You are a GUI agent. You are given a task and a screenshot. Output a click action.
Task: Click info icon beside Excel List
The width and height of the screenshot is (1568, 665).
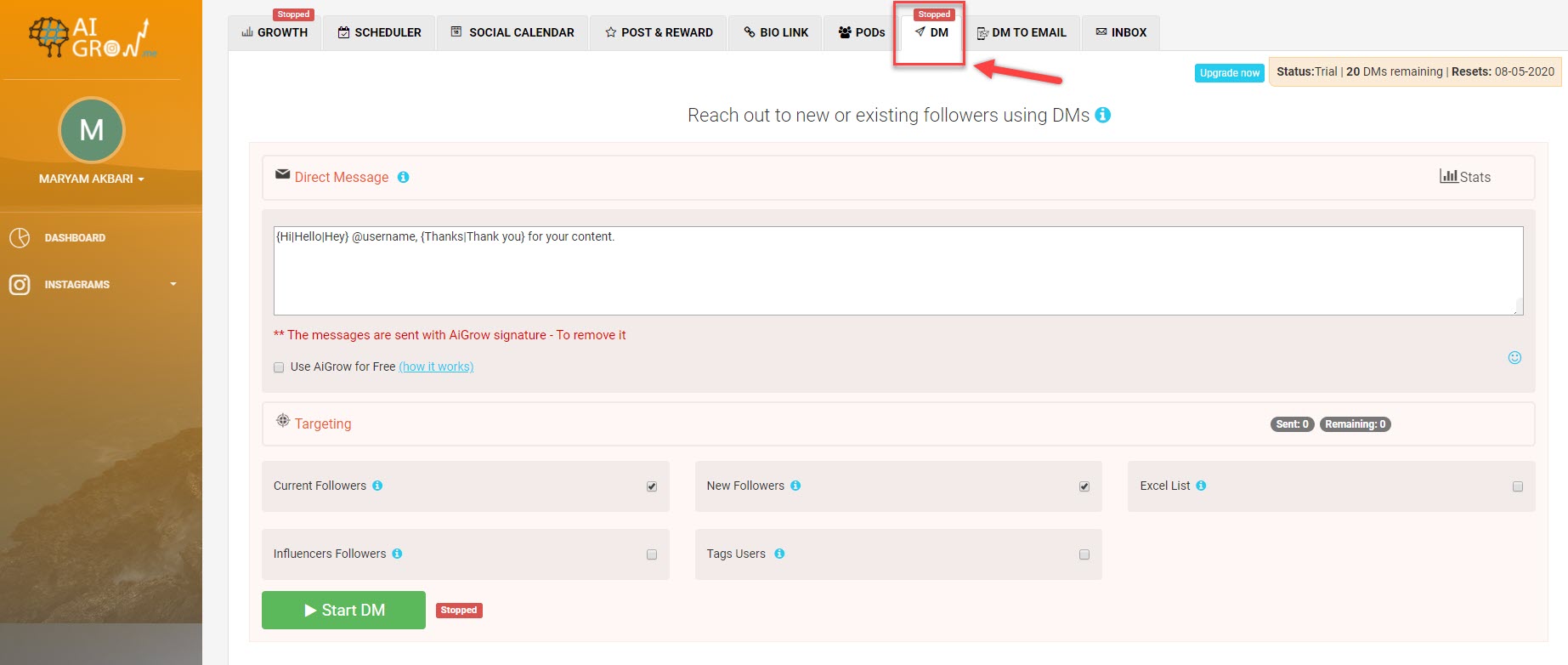click(1201, 486)
